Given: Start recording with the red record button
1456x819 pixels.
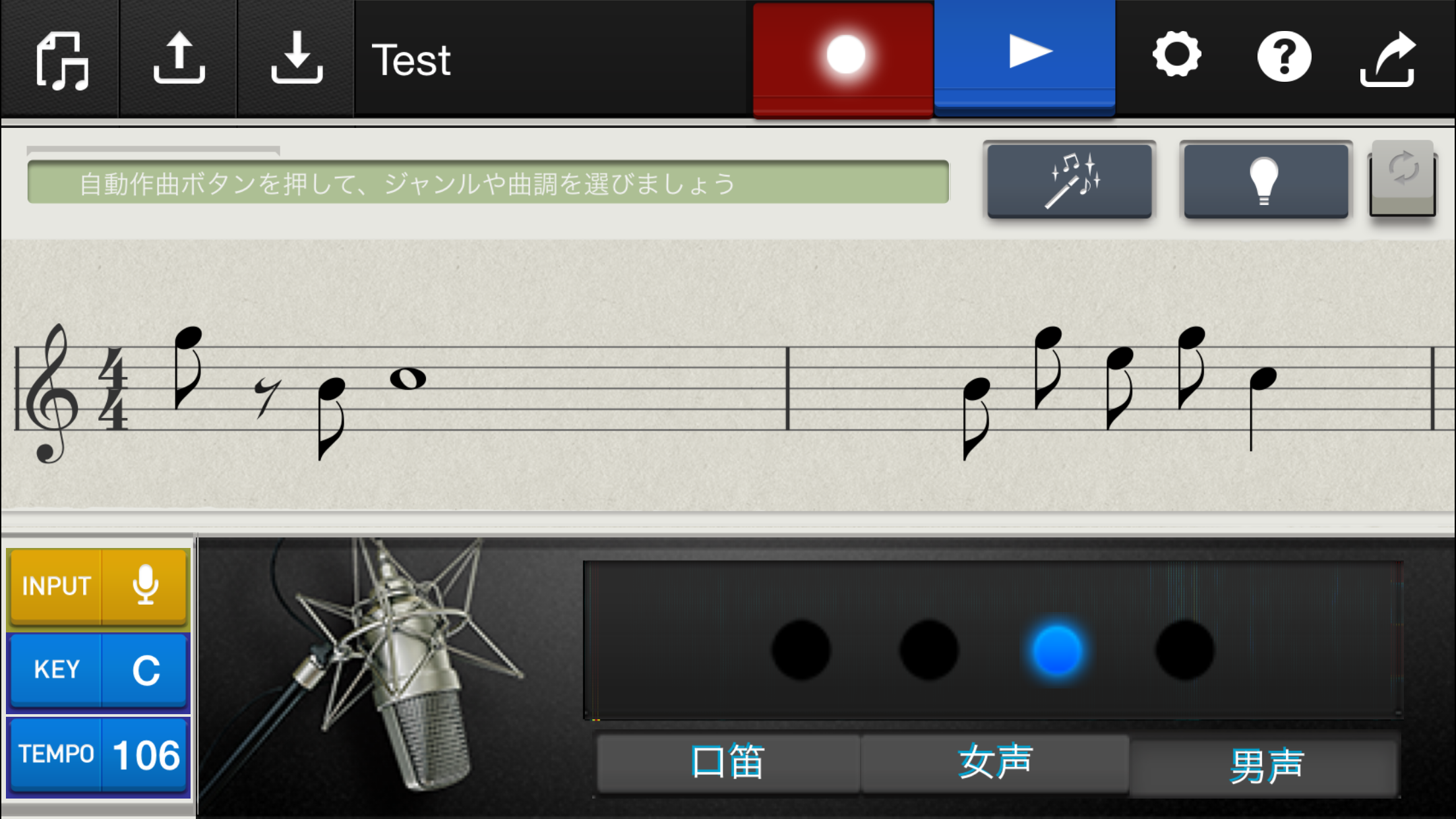Looking at the screenshot, I should (x=843, y=59).
